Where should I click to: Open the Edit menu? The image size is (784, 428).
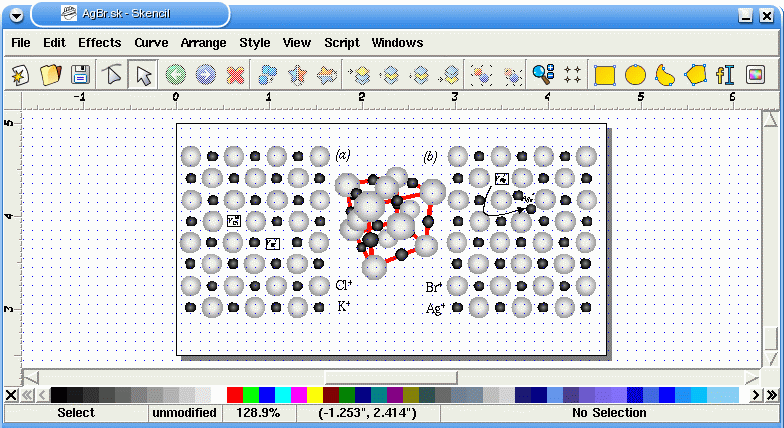click(54, 43)
